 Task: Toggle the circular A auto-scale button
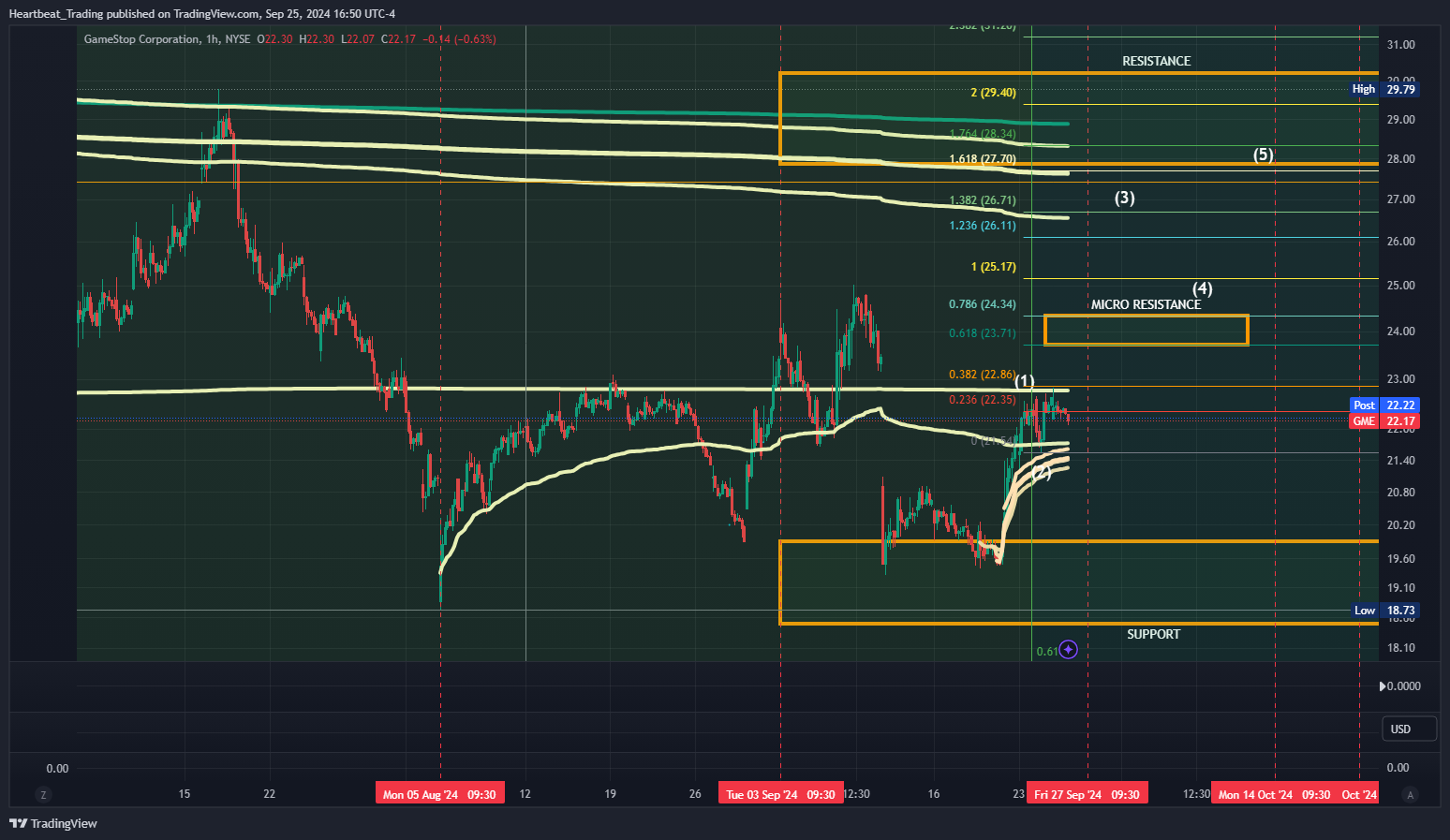tap(1410, 794)
